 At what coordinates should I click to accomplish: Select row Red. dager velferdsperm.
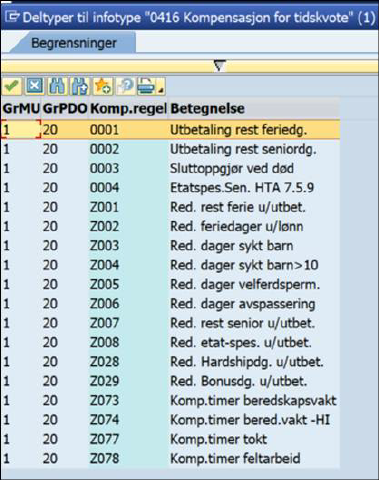[x=170, y=284]
